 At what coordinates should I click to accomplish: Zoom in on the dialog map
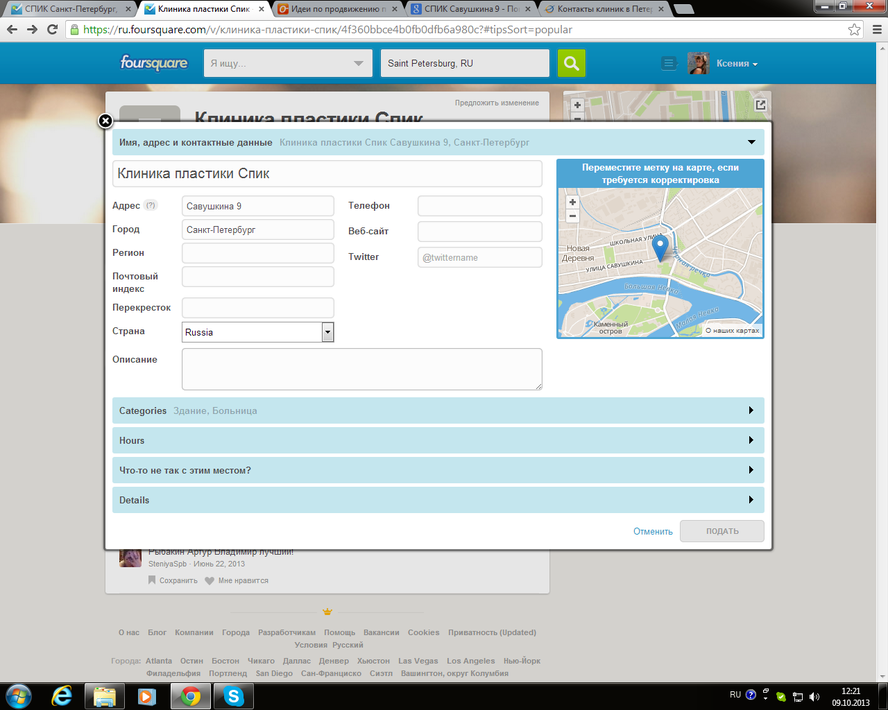pos(573,202)
